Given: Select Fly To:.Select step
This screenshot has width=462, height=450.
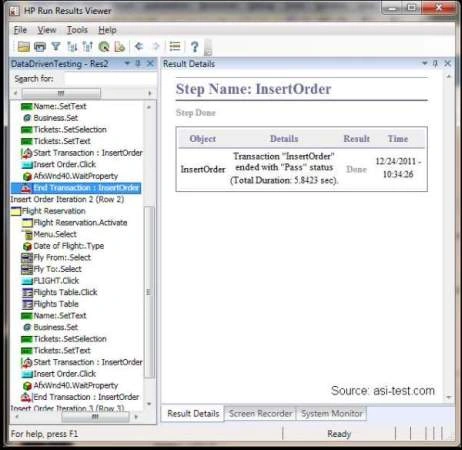Looking at the screenshot, I should pyautogui.click(x=51, y=269).
